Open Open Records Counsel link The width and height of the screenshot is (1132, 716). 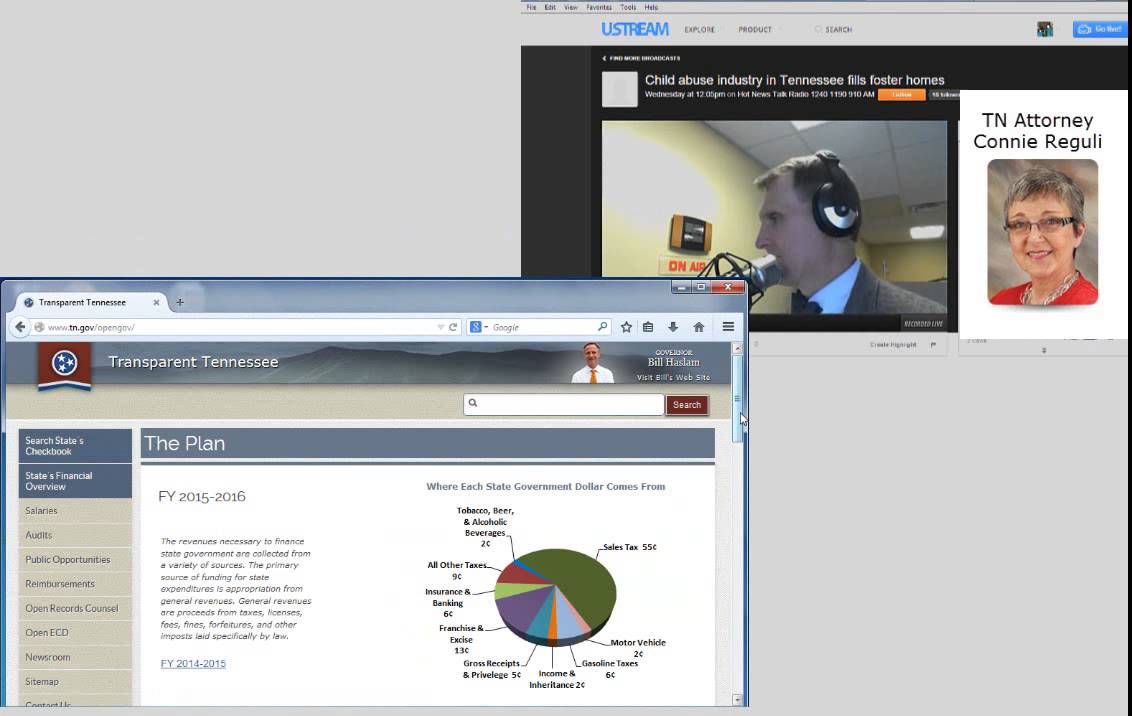pyautogui.click(x=75, y=608)
